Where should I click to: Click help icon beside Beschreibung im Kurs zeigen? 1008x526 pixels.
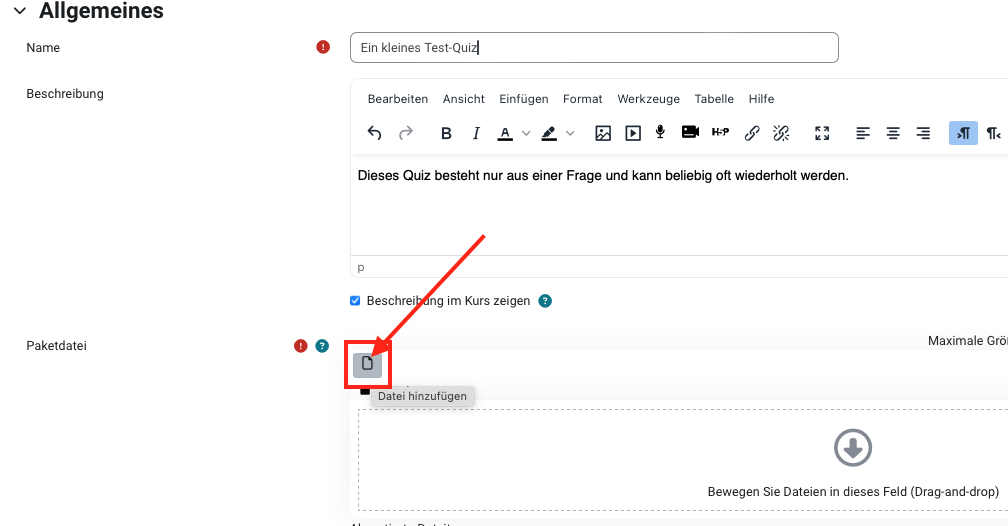[545, 301]
